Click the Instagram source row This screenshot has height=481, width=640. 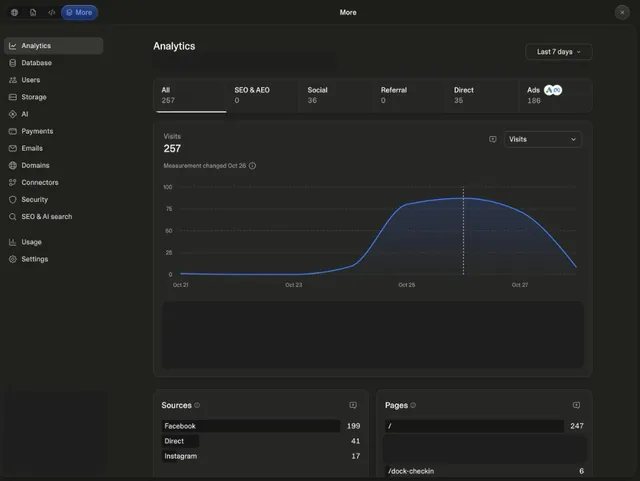pos(261,456)
